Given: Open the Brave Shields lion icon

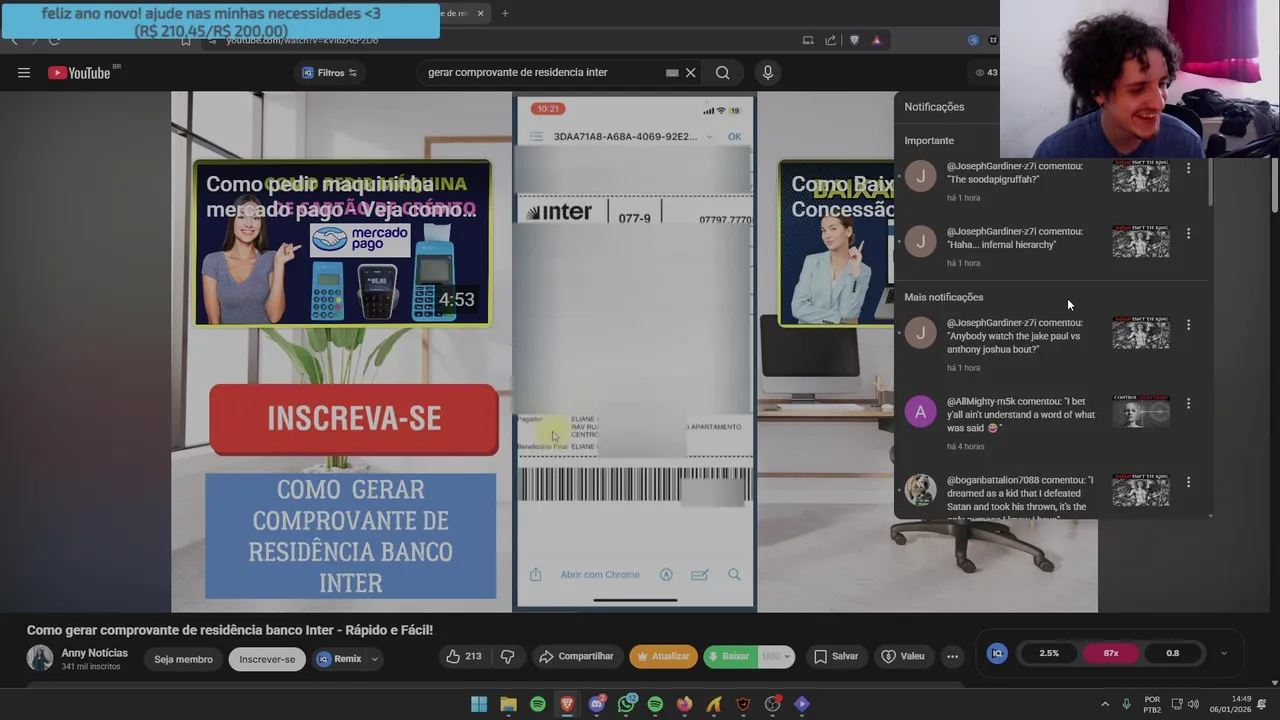Looking at the screenshot, I should coord(854,40).
